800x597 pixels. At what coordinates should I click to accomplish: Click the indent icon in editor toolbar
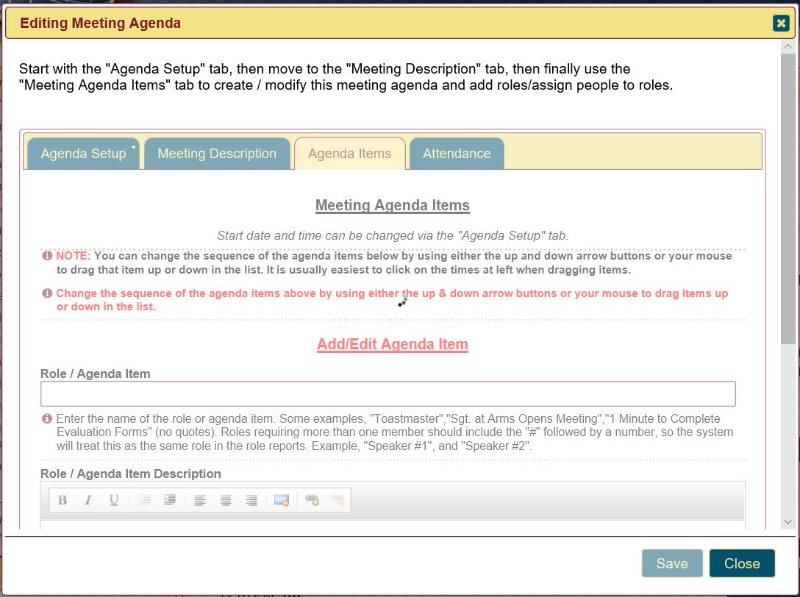click(170, 500)
